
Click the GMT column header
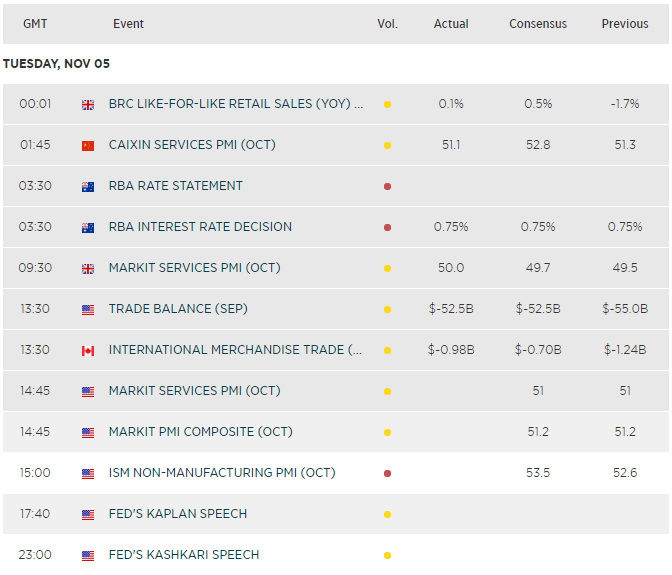[35, 24]
